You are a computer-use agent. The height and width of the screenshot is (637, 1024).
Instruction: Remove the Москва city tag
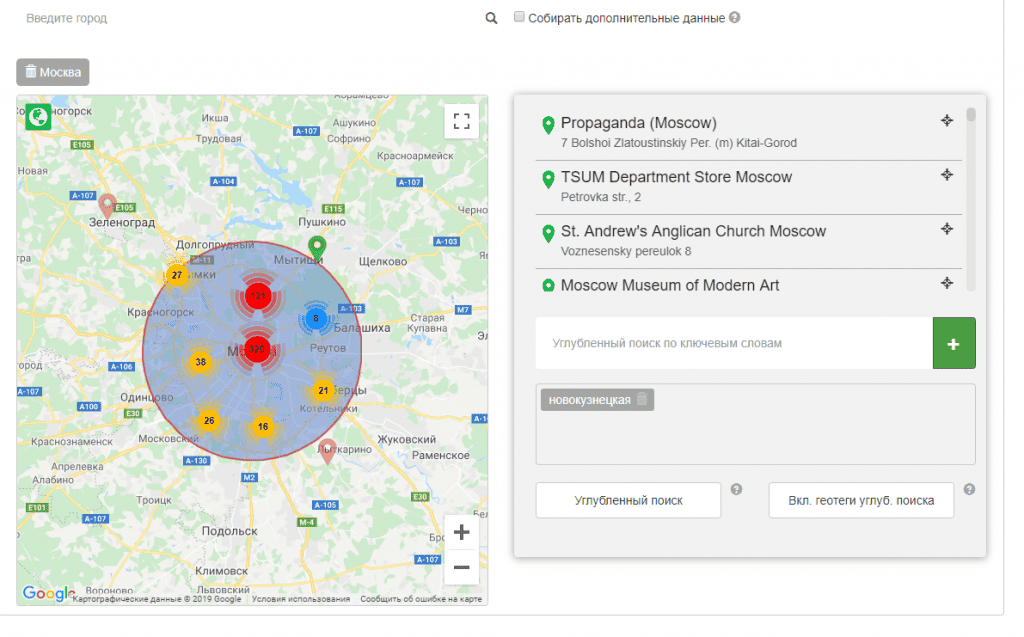tap(31, 72)
